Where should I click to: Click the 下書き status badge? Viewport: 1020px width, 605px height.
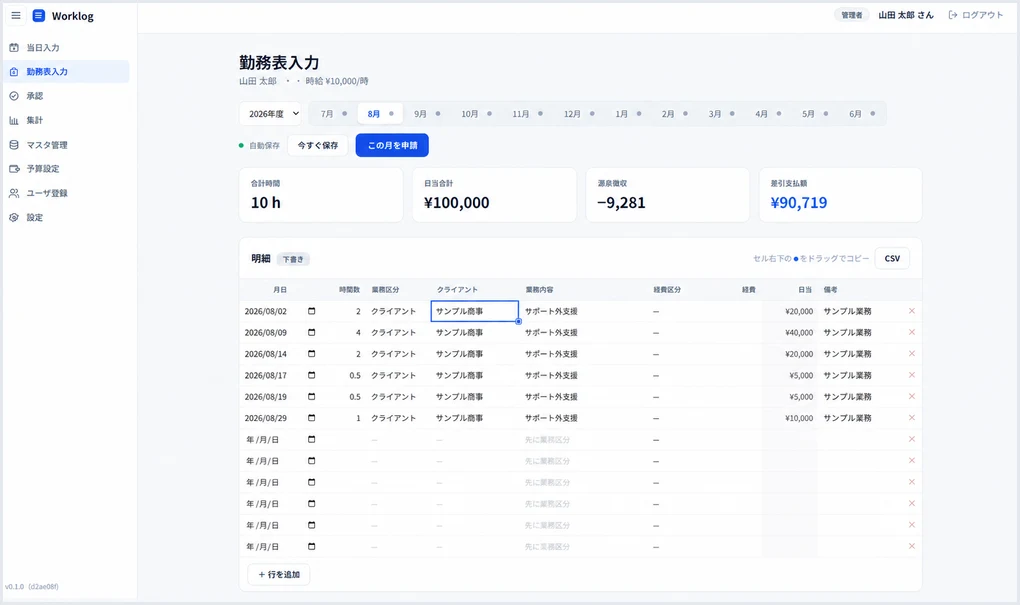(x=293, y=259)
